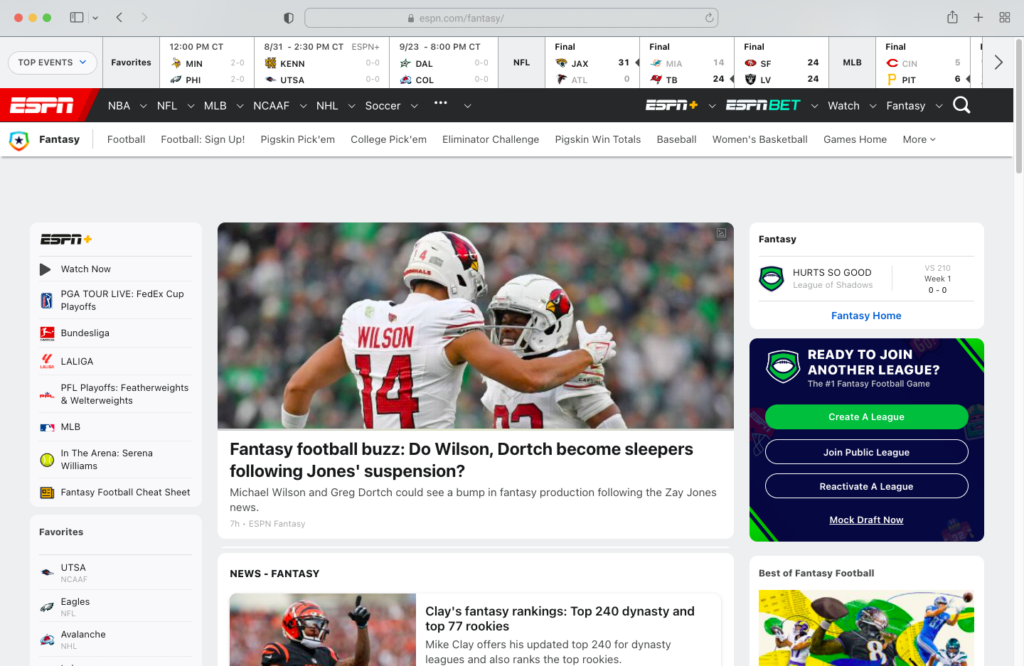Expand the Soccer menu chevron

click(414, 106)
